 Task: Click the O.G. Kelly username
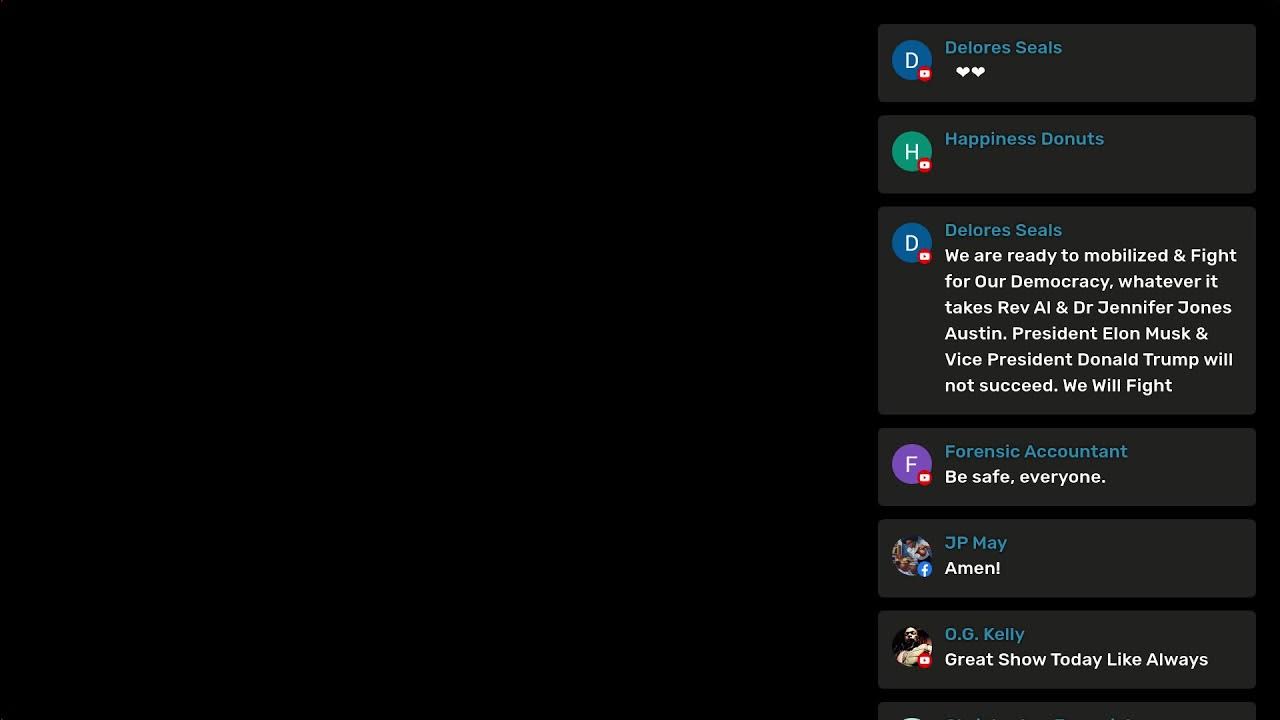(984, 634)
